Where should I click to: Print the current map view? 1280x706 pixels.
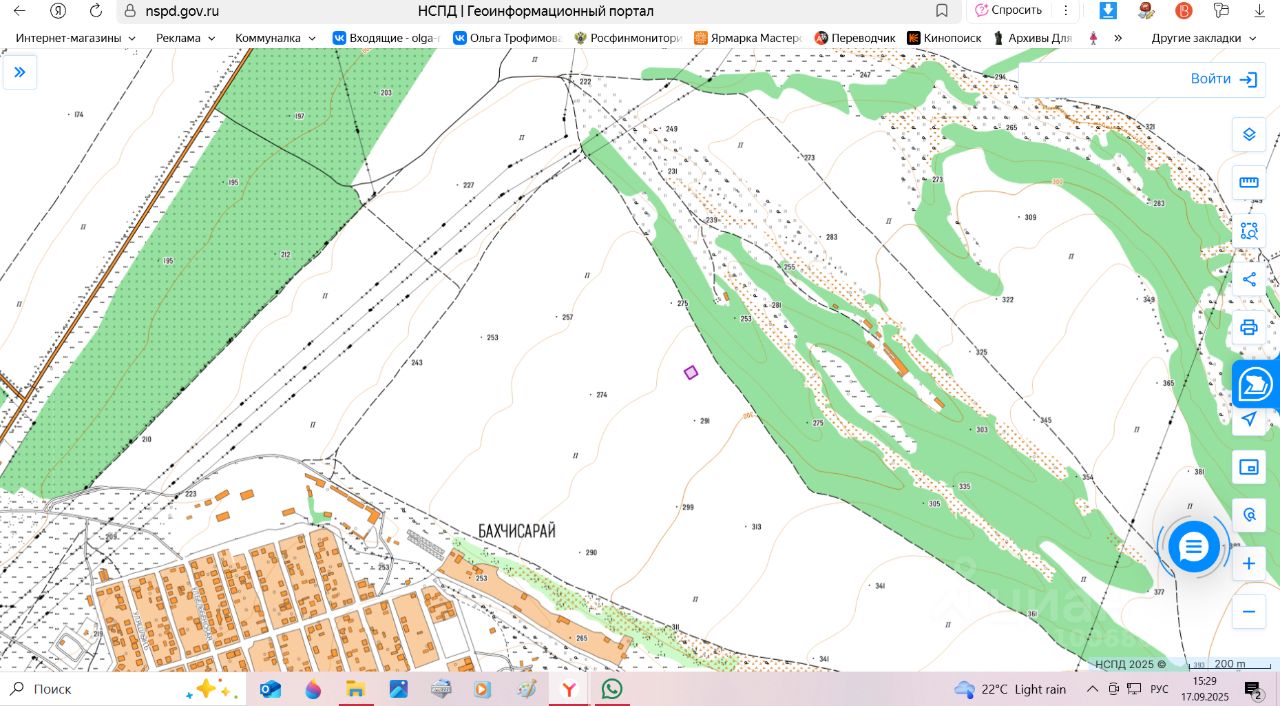point(1248,327)
